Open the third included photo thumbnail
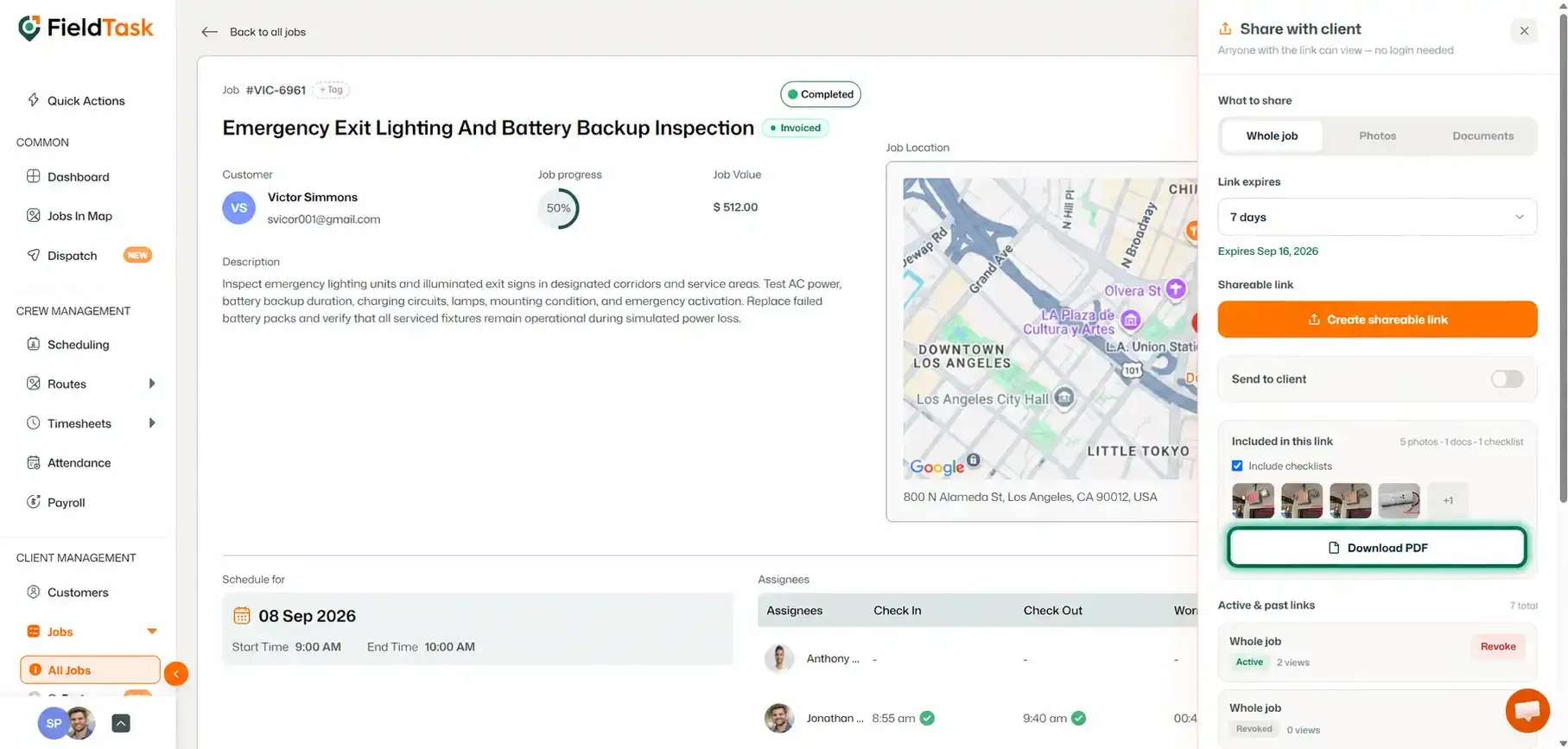Image resolution: width=1568 pixels, height=749 pixels. coord(1350,500)
